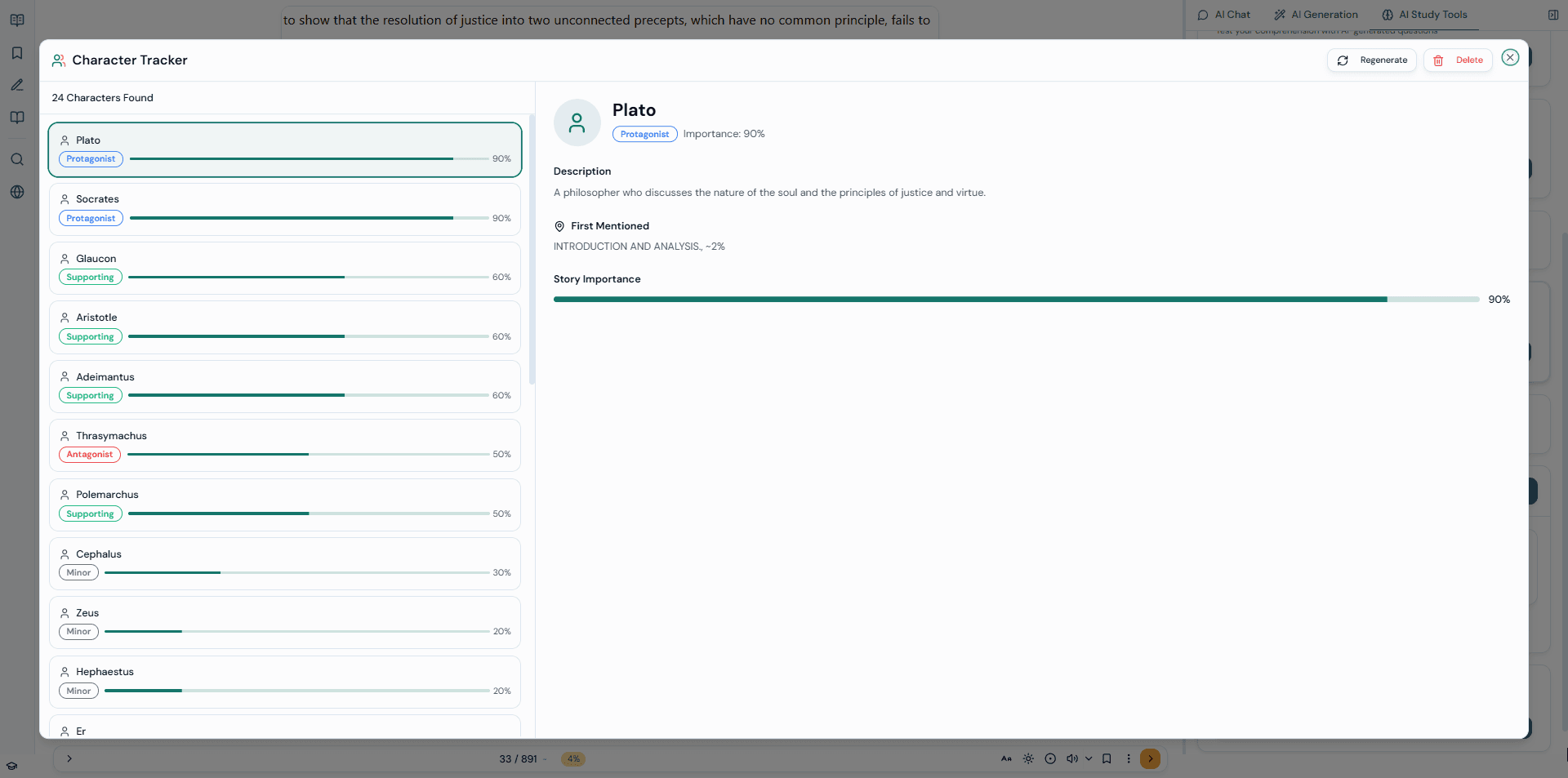Open the search icon in sidebar
This screenshot has width=1568, height=778.
coord(17,160)
